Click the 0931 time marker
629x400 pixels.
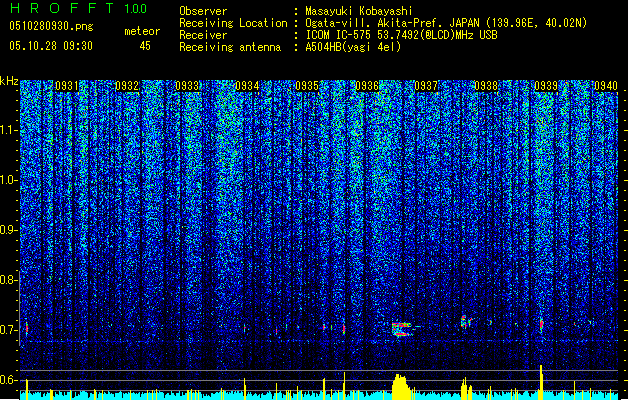pyautogui.click(x=67, y=86)
